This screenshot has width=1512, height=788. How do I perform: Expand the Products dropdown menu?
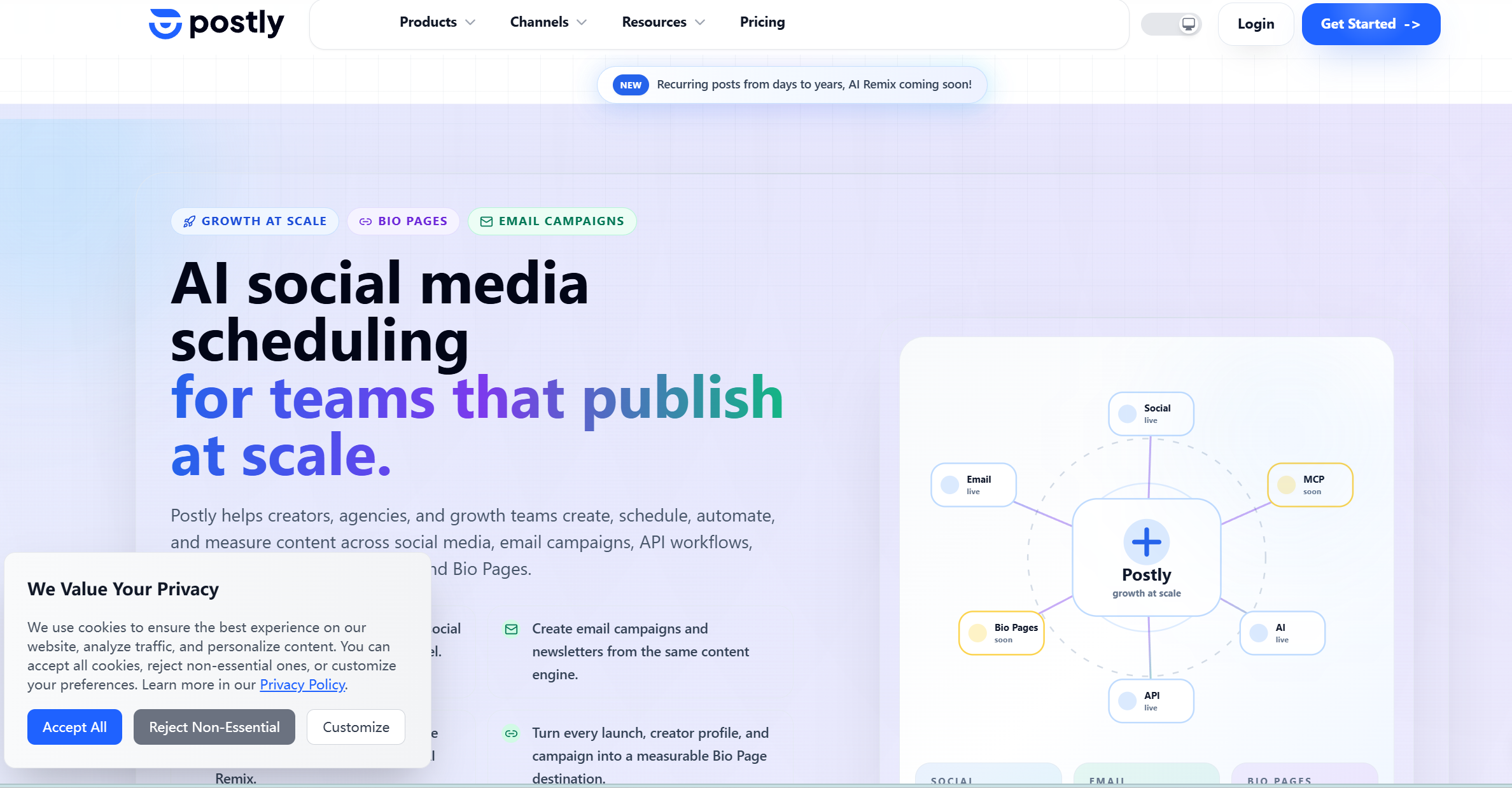point(437,22)
